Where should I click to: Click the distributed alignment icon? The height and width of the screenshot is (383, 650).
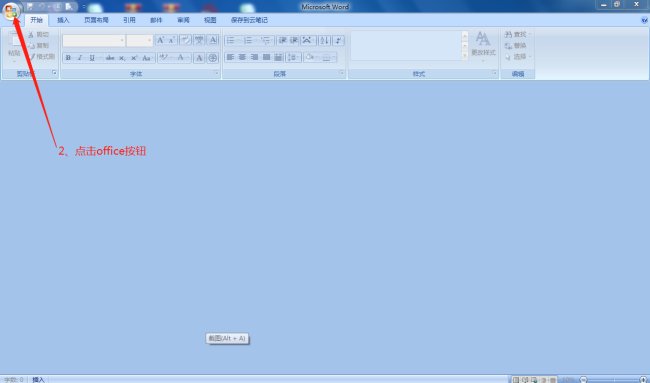coord(279,57)
